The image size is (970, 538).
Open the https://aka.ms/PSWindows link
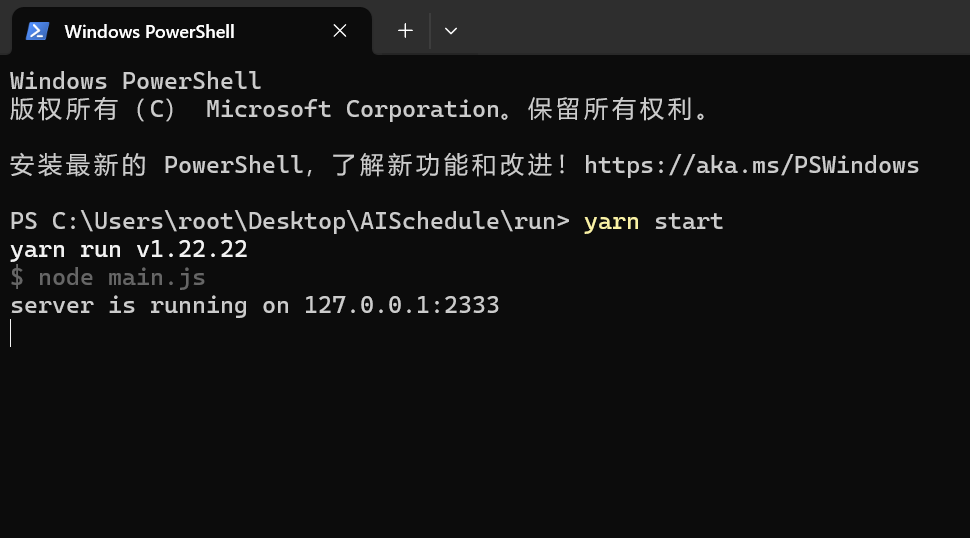(x=751, y=165)
